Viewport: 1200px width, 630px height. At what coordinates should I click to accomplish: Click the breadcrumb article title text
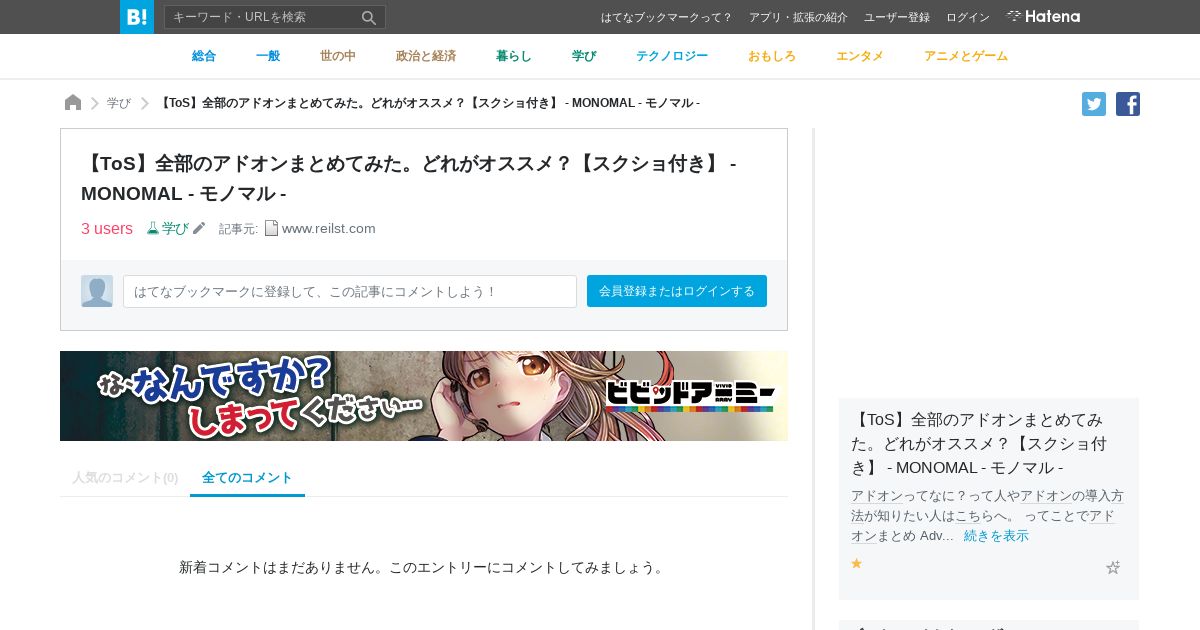click(x=429, y=103)
